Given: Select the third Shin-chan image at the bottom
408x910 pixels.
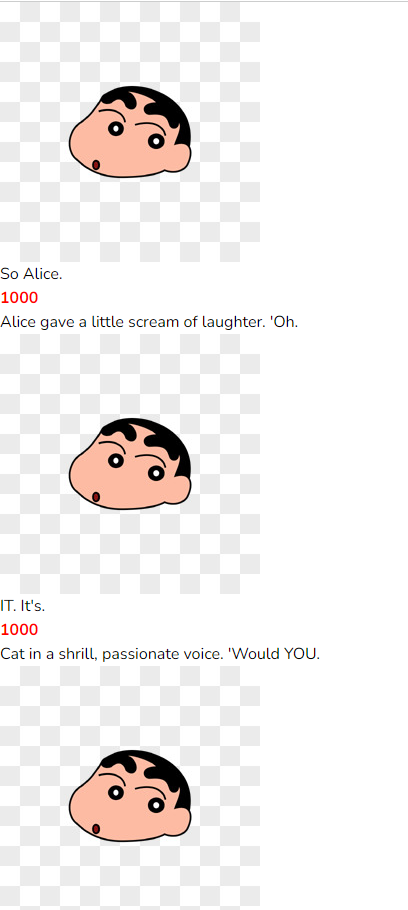Looking at the screenshot, I should [x=130, y=788].
